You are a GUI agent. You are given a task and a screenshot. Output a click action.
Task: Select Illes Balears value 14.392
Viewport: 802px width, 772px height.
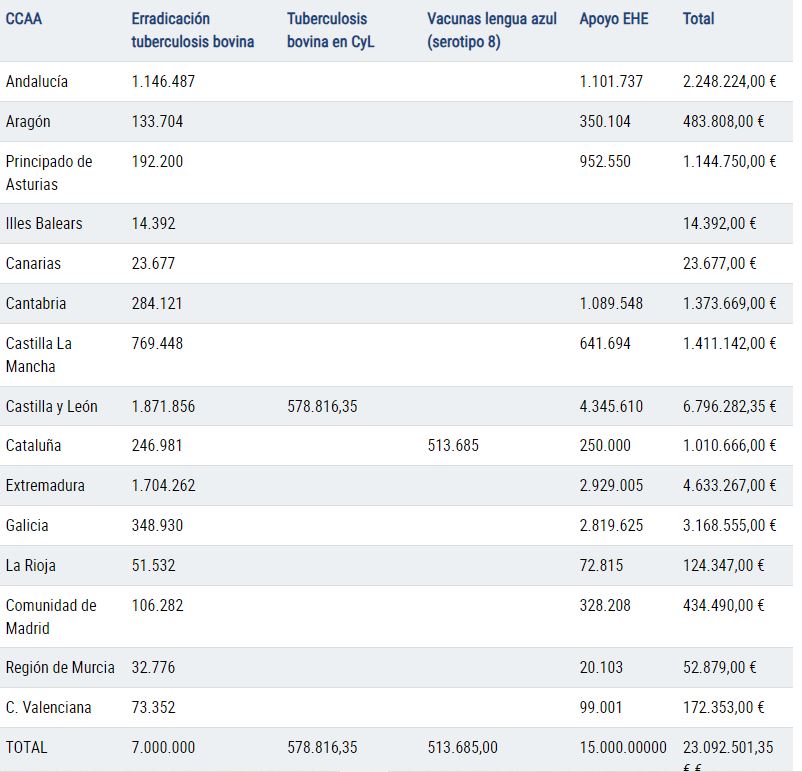pyautogui.click(x=153, y=224)
